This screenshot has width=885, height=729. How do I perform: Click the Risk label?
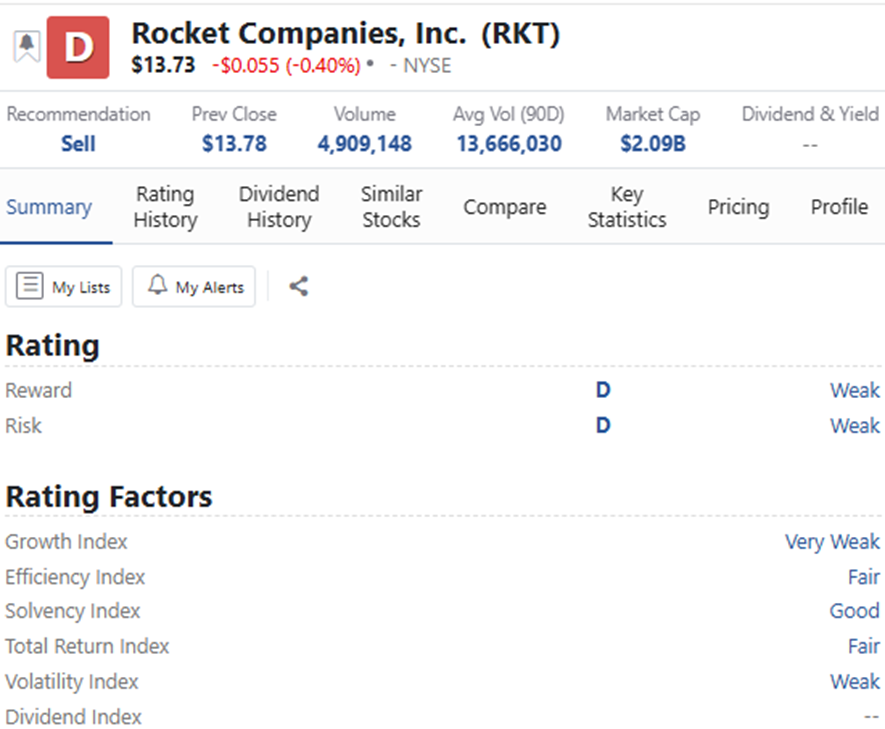pyautogui.click(x=23, y=425)
